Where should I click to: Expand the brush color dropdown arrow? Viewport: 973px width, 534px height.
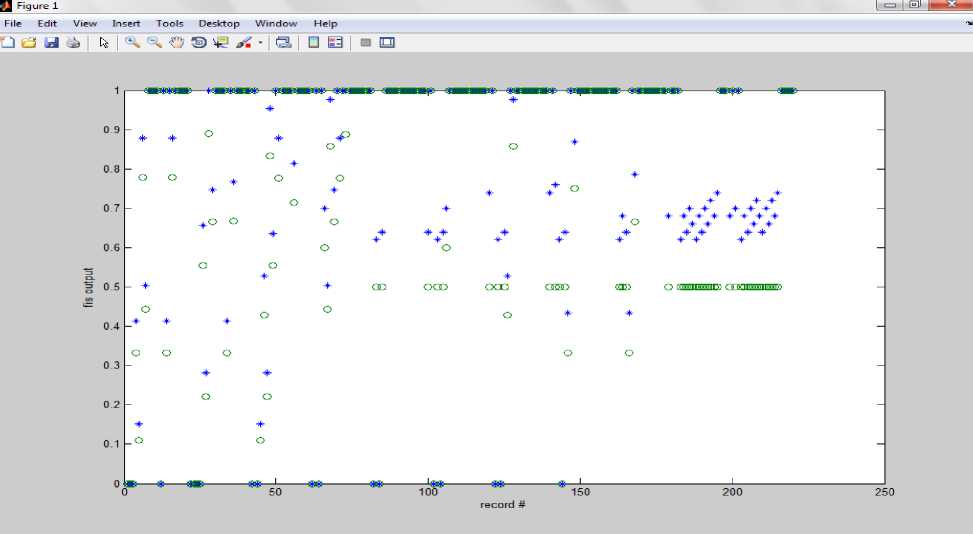(x=260, y=43)
